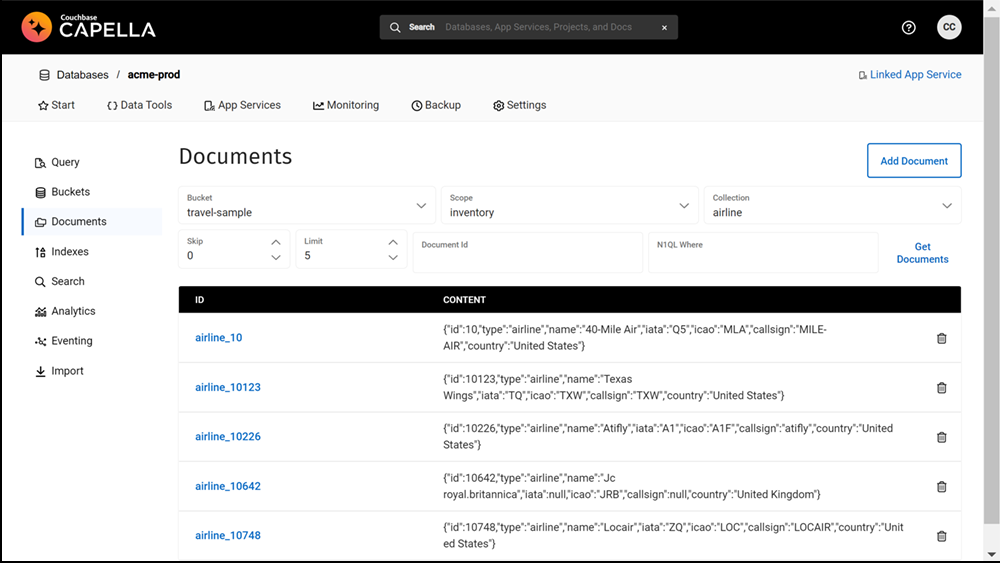
Task: Open the Linked App Service link
Action: click(x=909, y=75)
